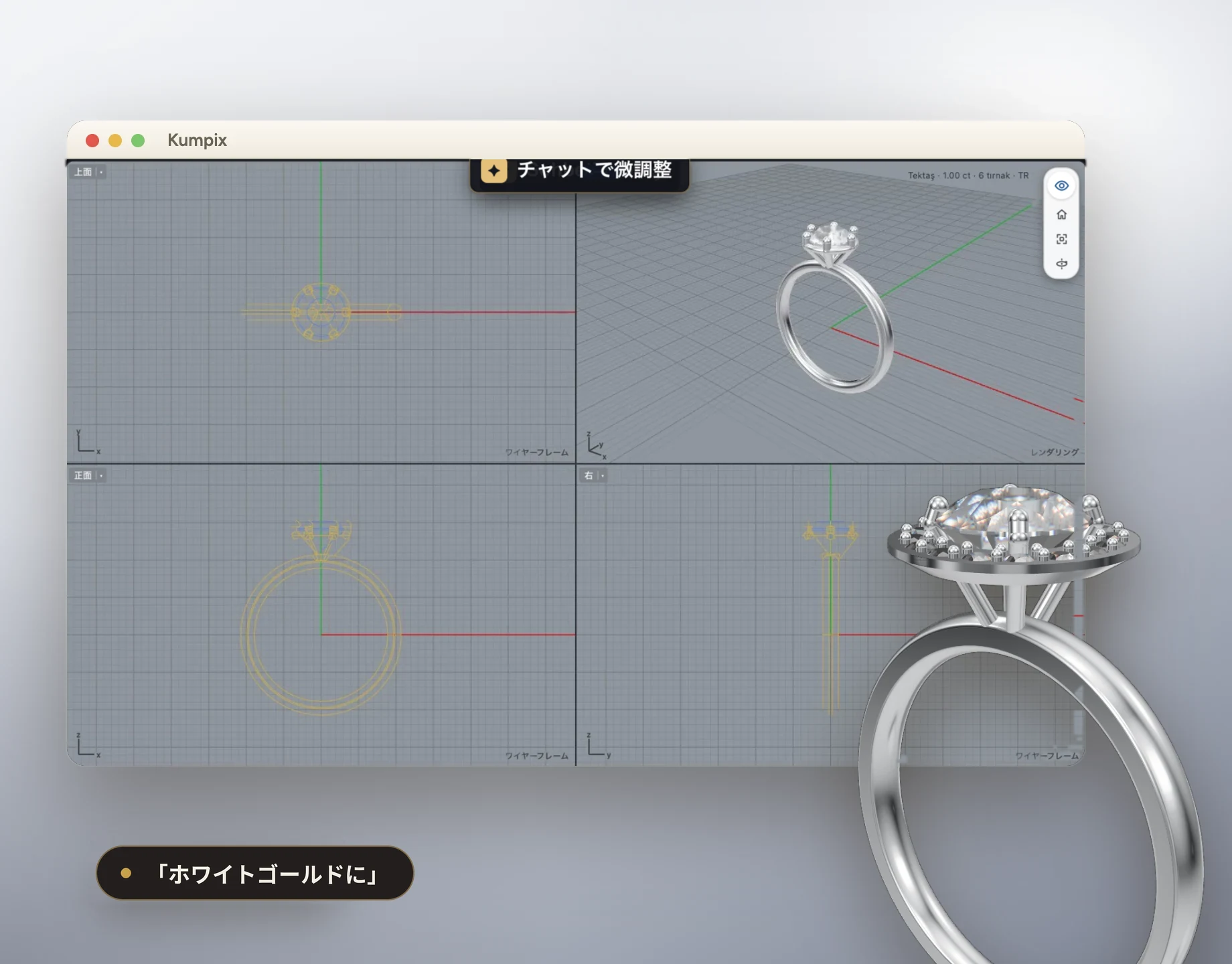Screen dimensions: 1232x964
Task: Expand the 上面 viewport dropdown arrow
Action: point(101,172)
